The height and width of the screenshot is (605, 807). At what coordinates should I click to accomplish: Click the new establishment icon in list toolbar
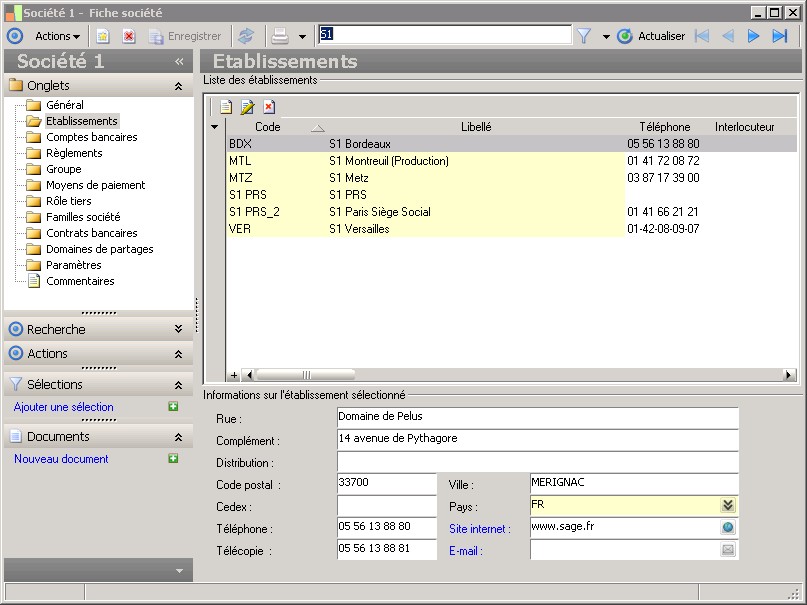(226, 107)
